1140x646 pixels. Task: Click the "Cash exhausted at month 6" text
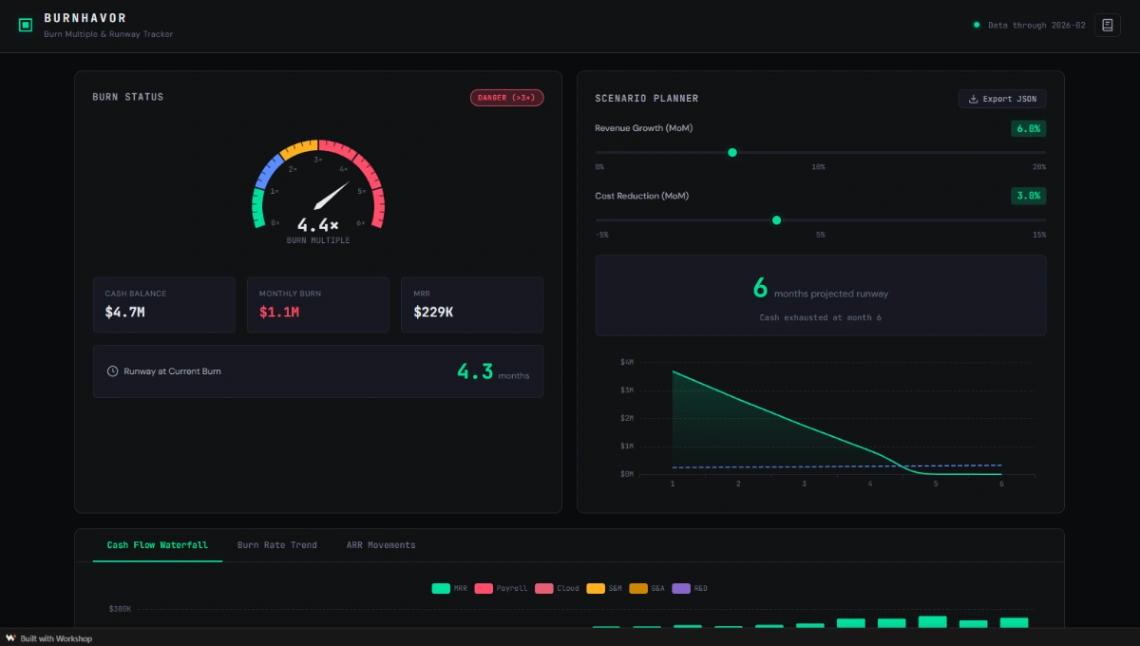click(x=820, y=318)
